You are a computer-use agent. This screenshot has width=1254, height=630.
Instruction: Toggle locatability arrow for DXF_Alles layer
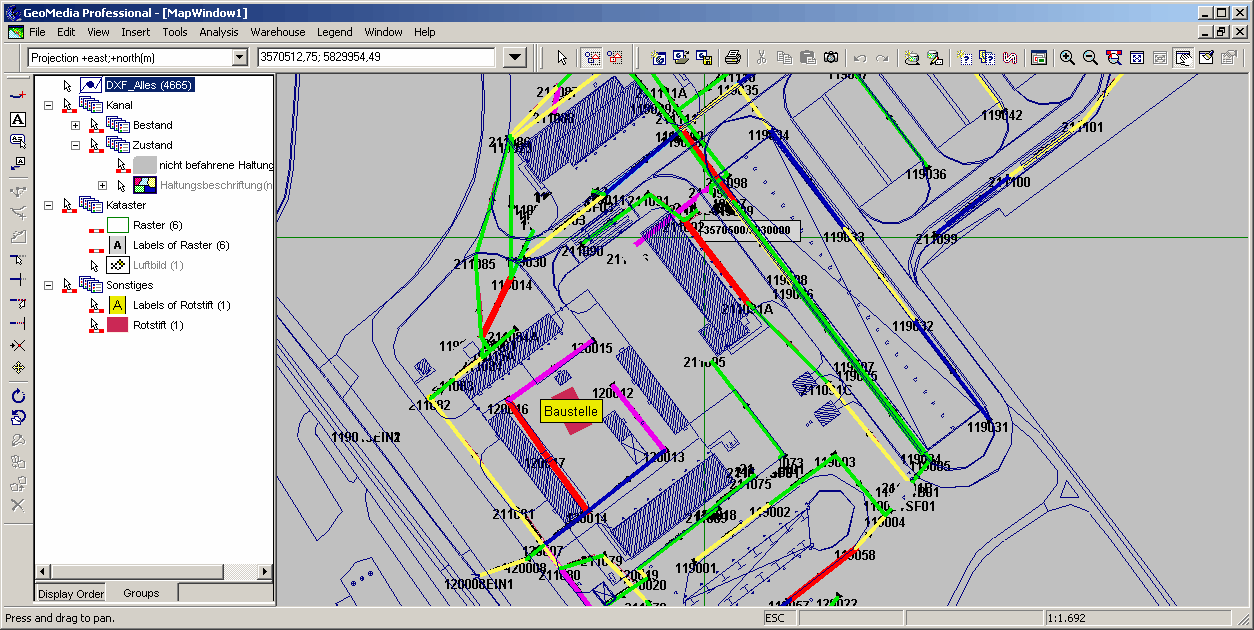coord(68,85)
